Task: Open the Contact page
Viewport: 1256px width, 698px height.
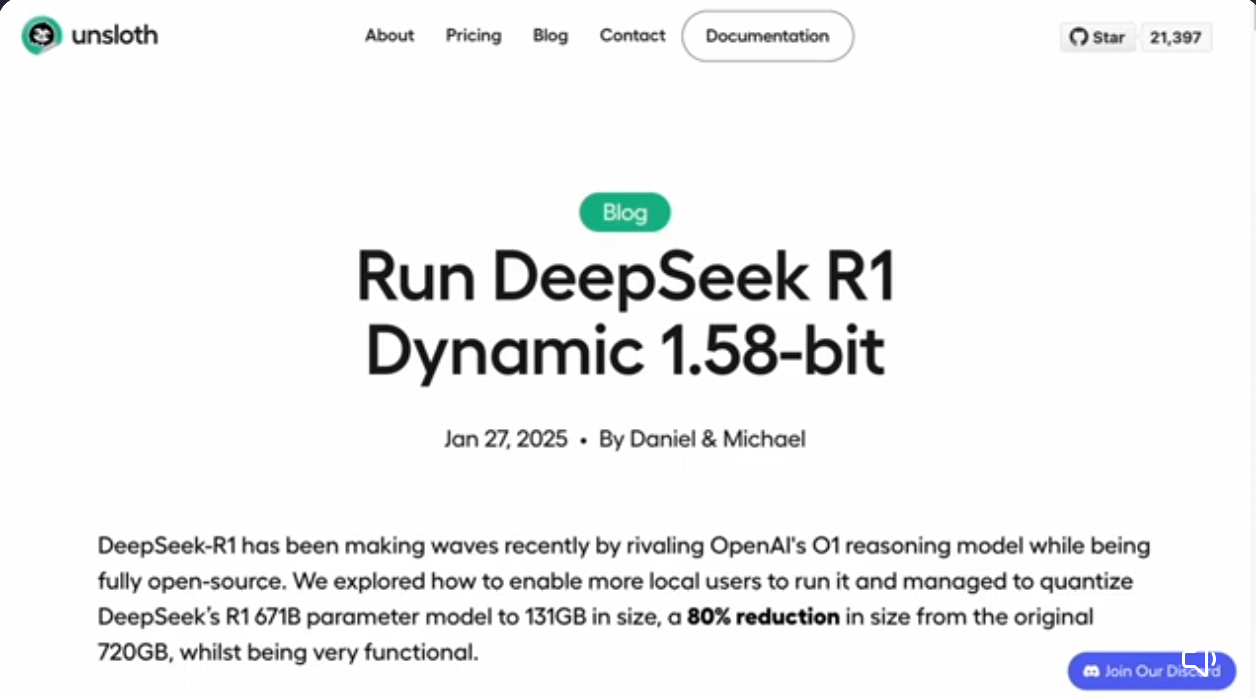Action: (x=632, y=35)
